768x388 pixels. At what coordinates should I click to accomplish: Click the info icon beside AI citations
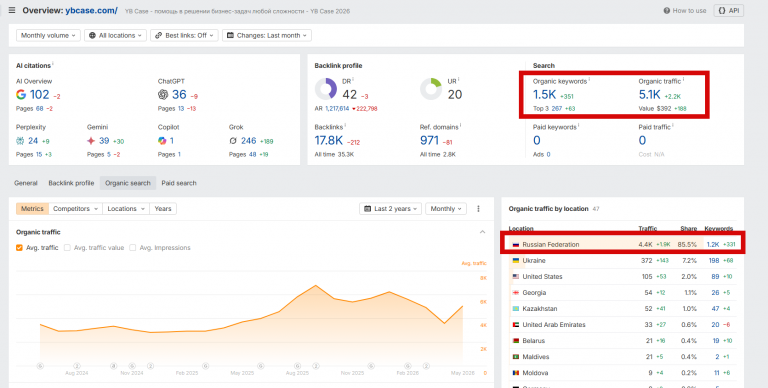tap(53, 64)
